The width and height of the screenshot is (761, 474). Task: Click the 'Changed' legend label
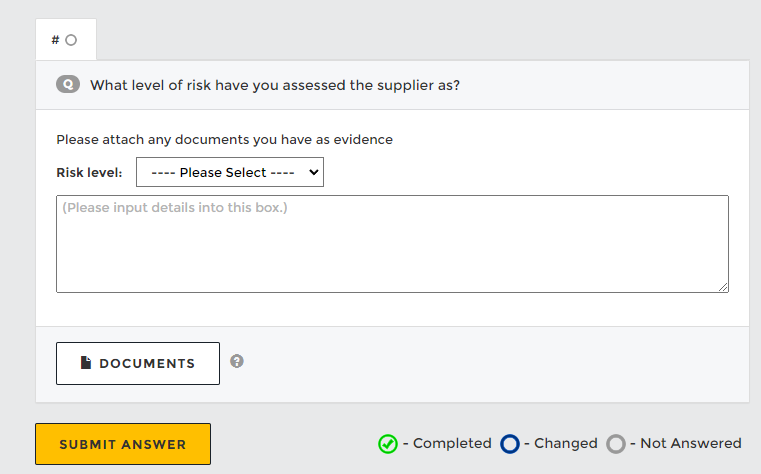565,443
